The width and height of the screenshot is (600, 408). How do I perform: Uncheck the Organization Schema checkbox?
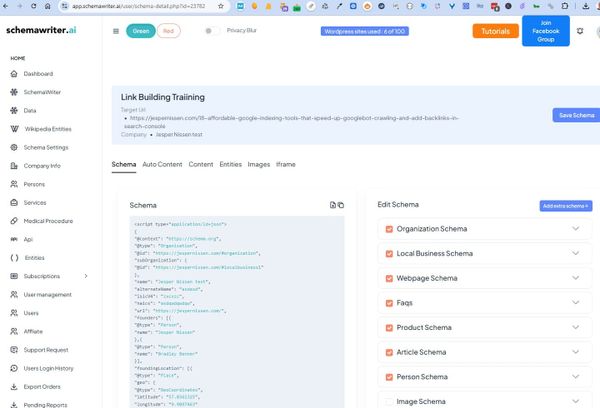pos(389,229)
